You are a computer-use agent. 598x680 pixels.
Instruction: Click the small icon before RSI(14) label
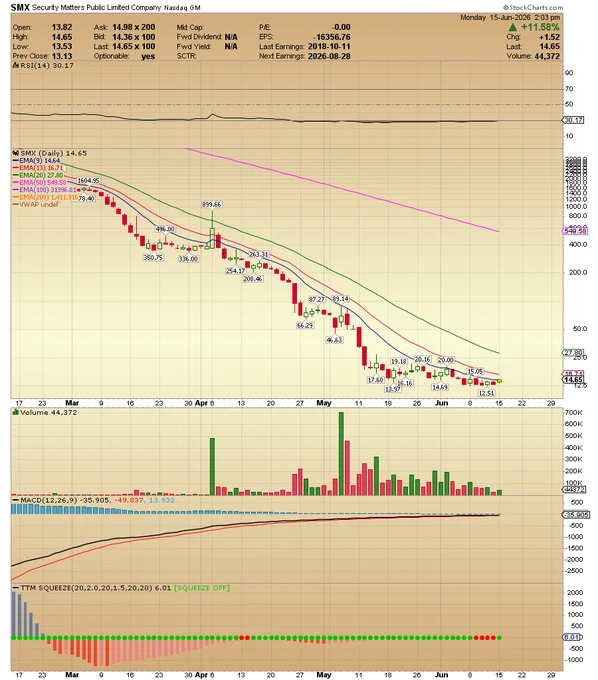click(x=15, y=65)
